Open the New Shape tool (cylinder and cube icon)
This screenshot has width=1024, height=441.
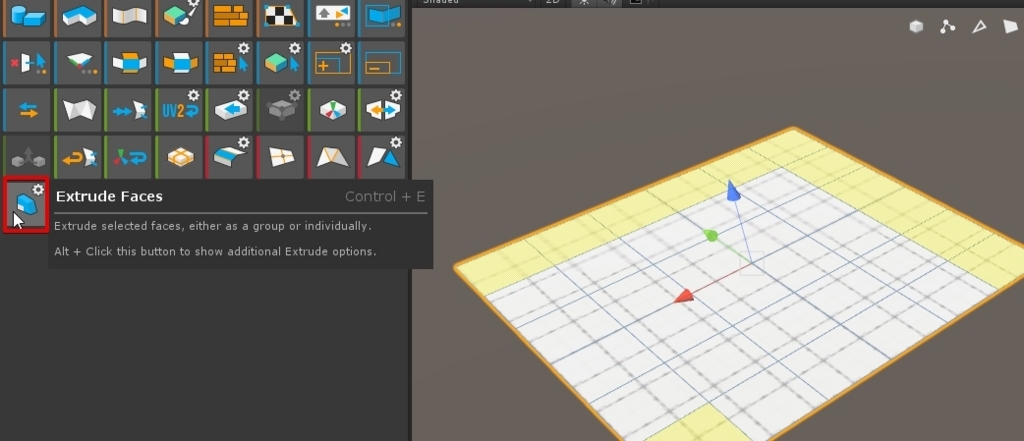27,16
